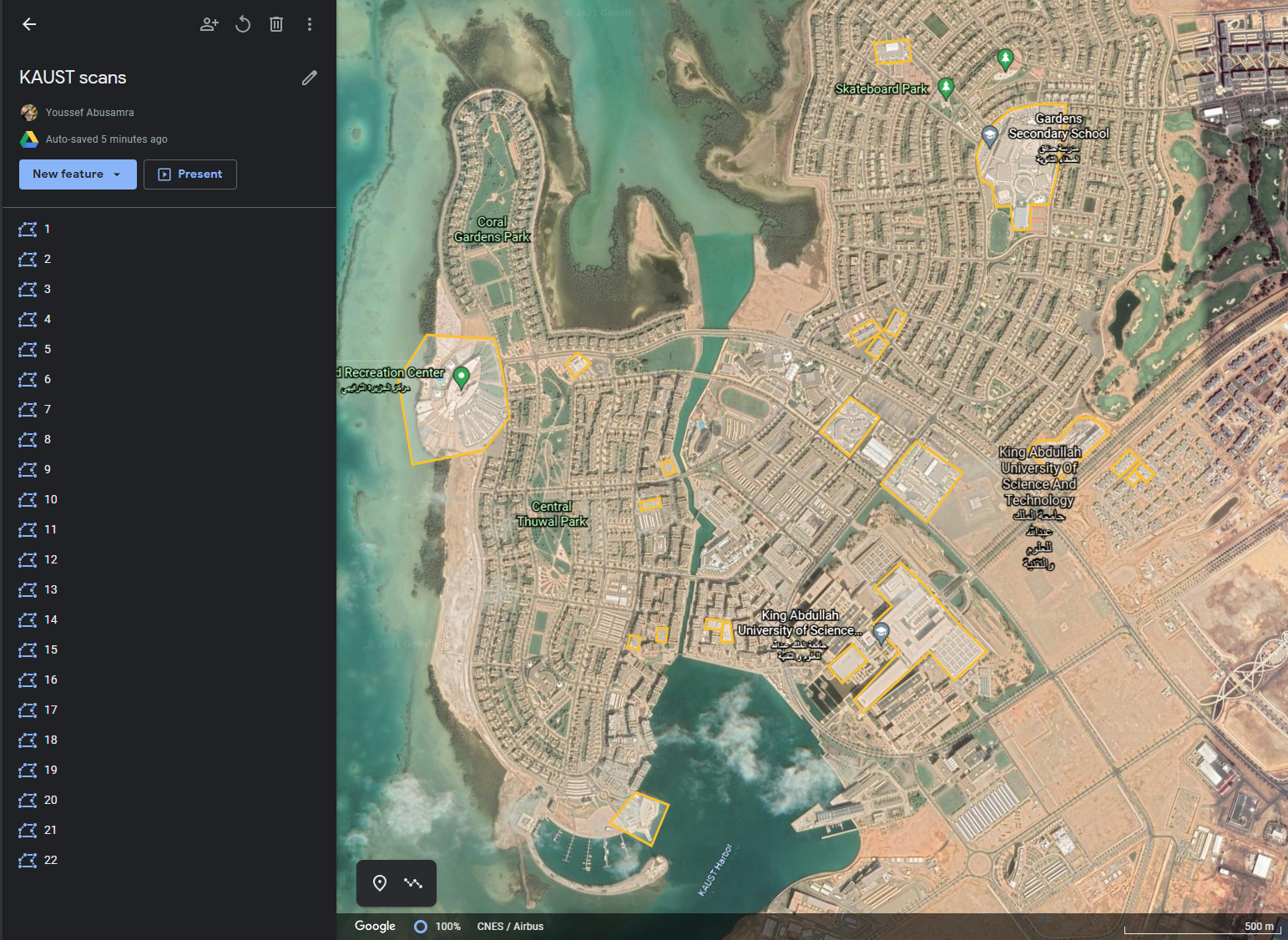Select feature 16 in the list

169,680
